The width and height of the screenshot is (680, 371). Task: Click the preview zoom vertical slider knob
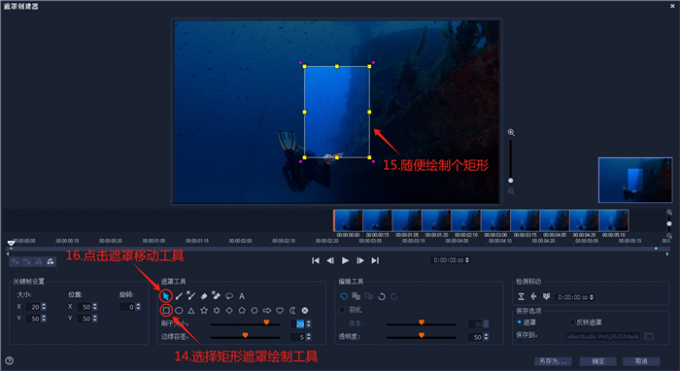tap(511, 180)
